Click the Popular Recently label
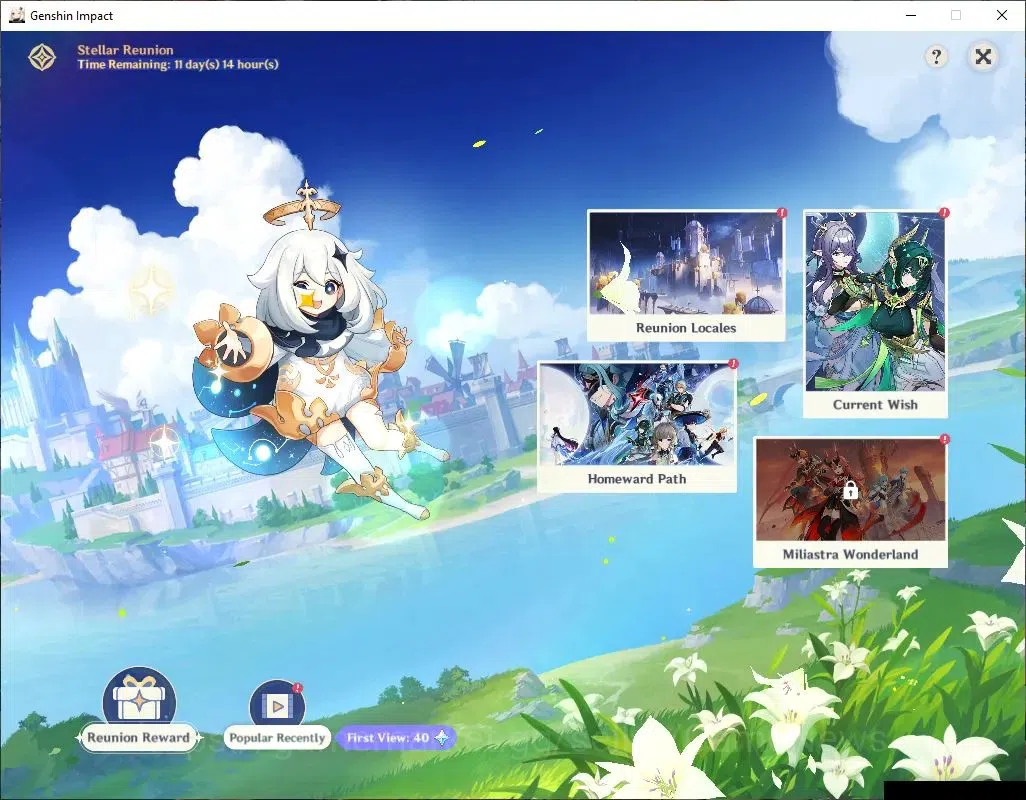1026x800 pixels. point(277,738)
